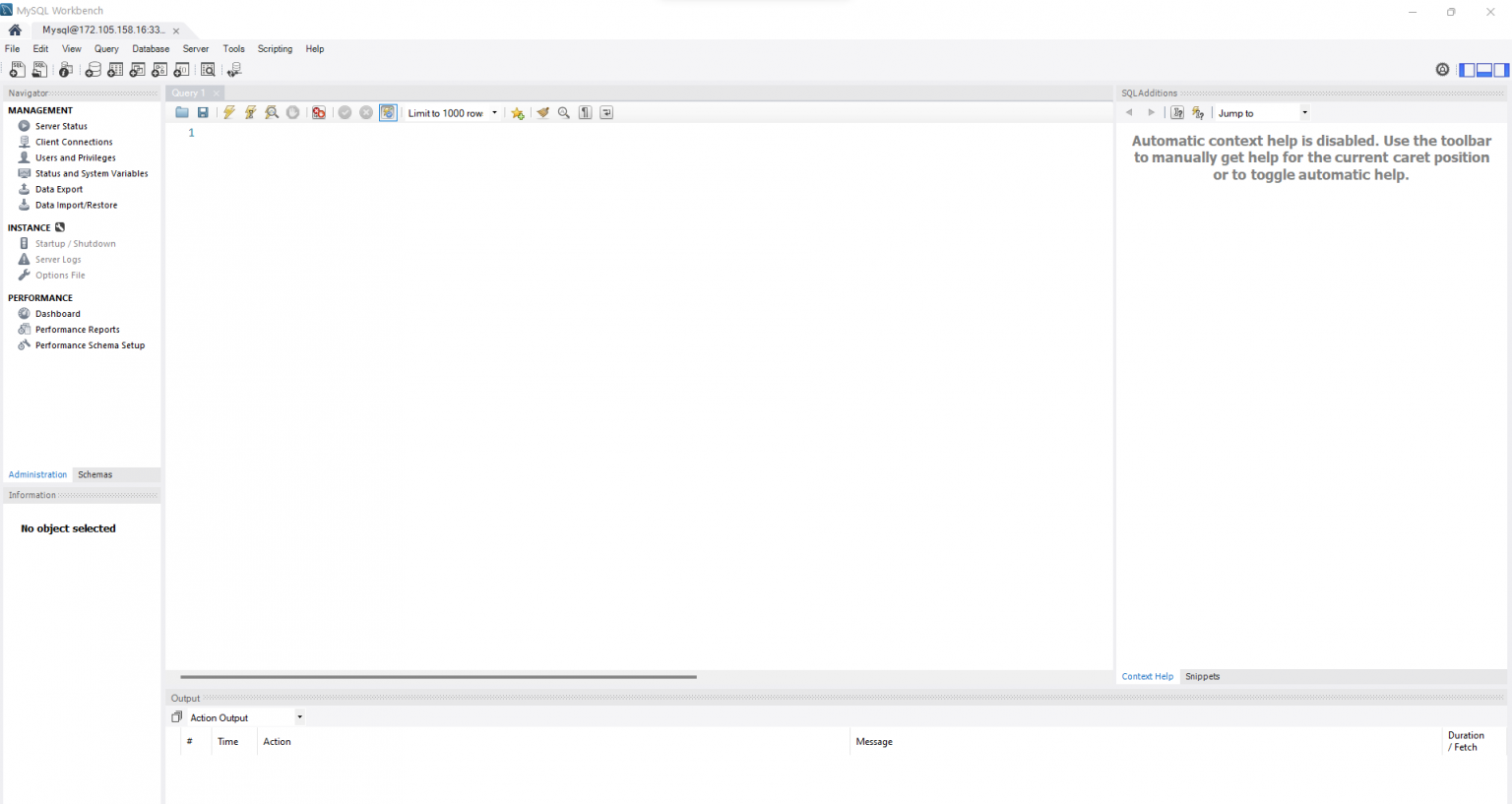Open the Performance Dashboard
Screen dimensions: 1512x804
(x=57, y=313)
